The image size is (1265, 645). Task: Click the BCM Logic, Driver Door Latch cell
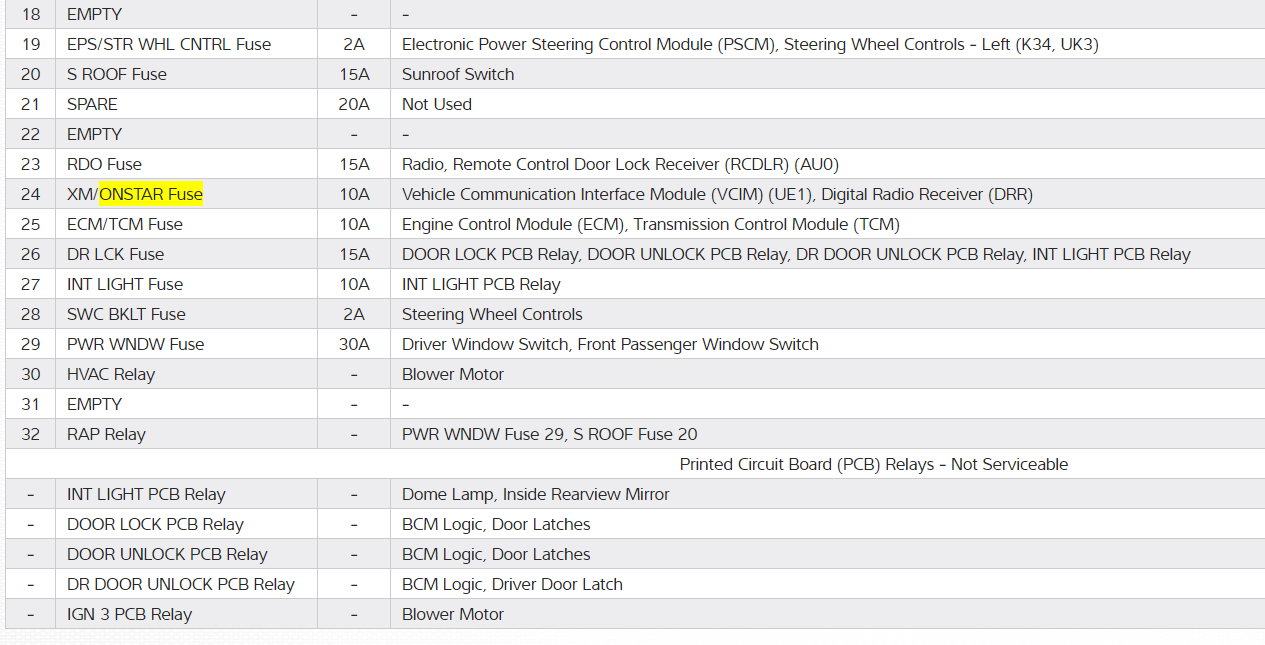[512, 584]
